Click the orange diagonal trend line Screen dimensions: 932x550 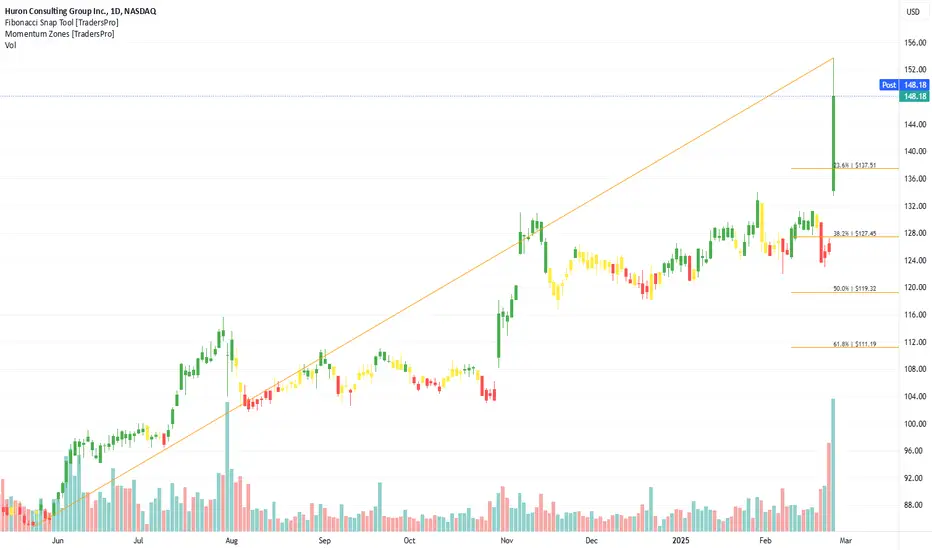coord(440,291)
